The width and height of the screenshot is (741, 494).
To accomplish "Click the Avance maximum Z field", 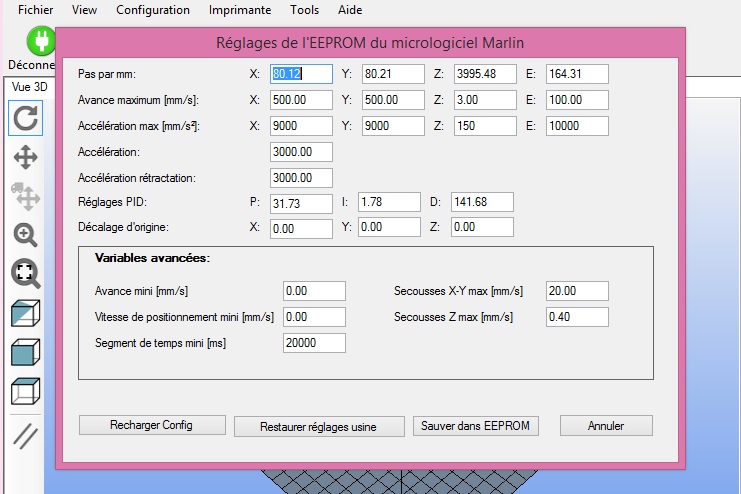I will [x=485, y=100].
